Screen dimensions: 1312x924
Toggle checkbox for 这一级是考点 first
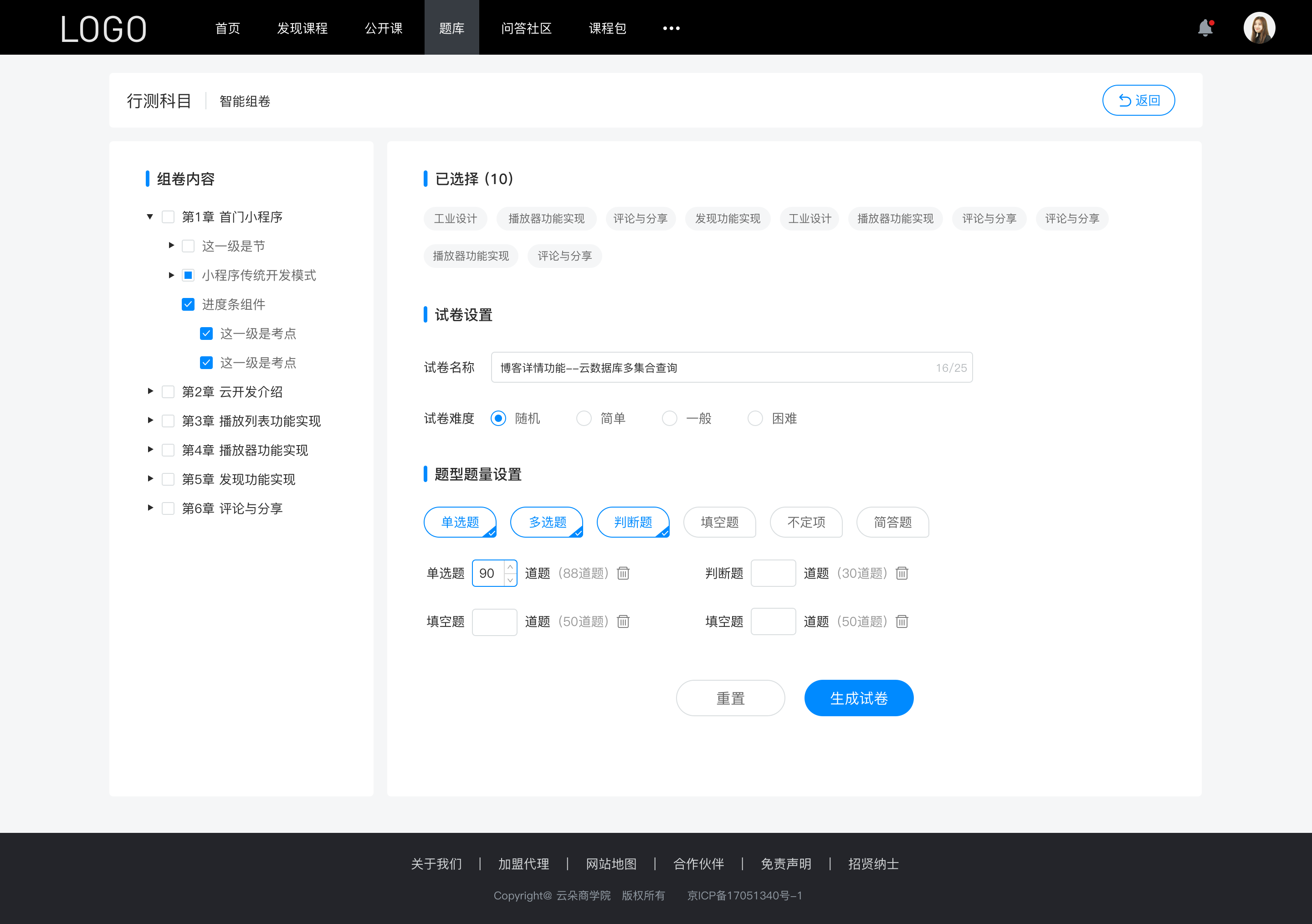[204, 333]
